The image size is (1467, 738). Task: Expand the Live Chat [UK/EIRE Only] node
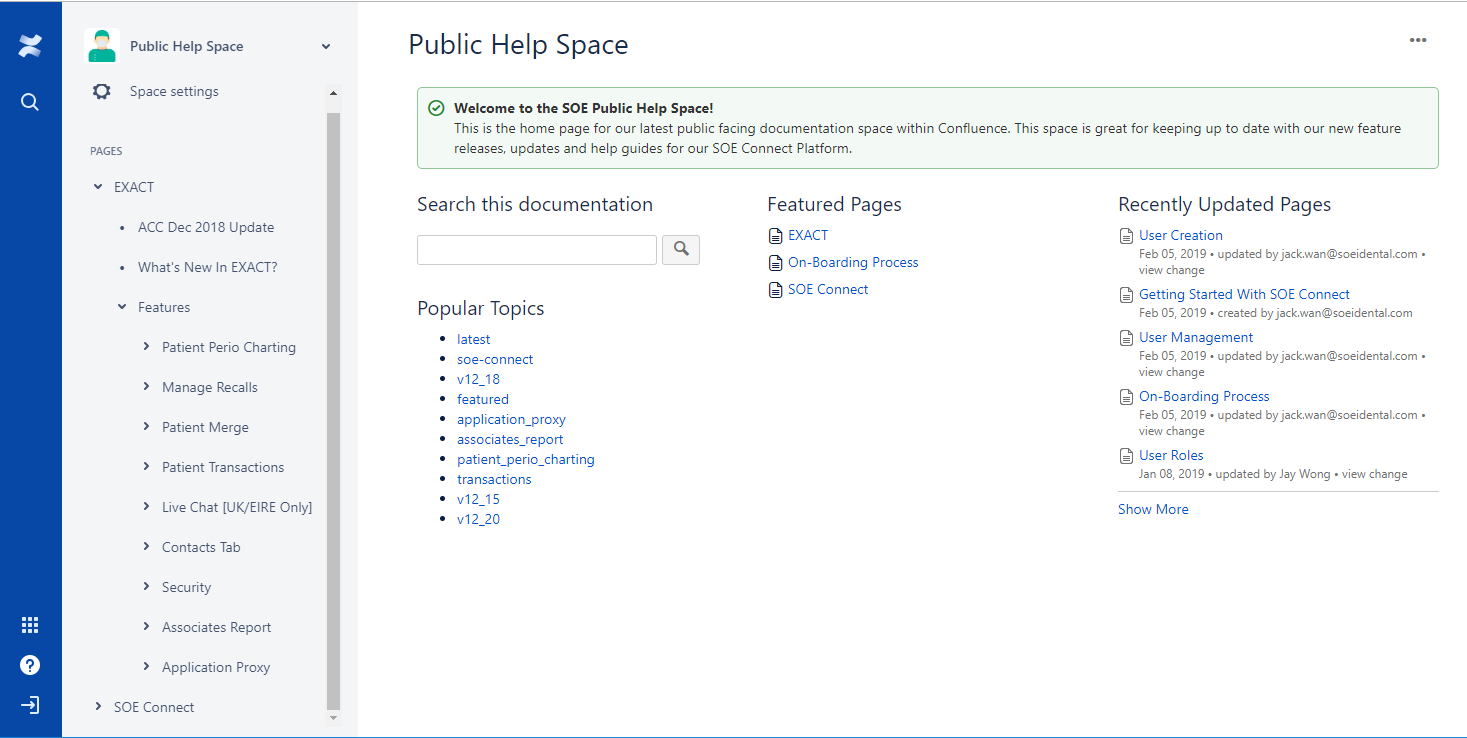[x=146, y=507]
